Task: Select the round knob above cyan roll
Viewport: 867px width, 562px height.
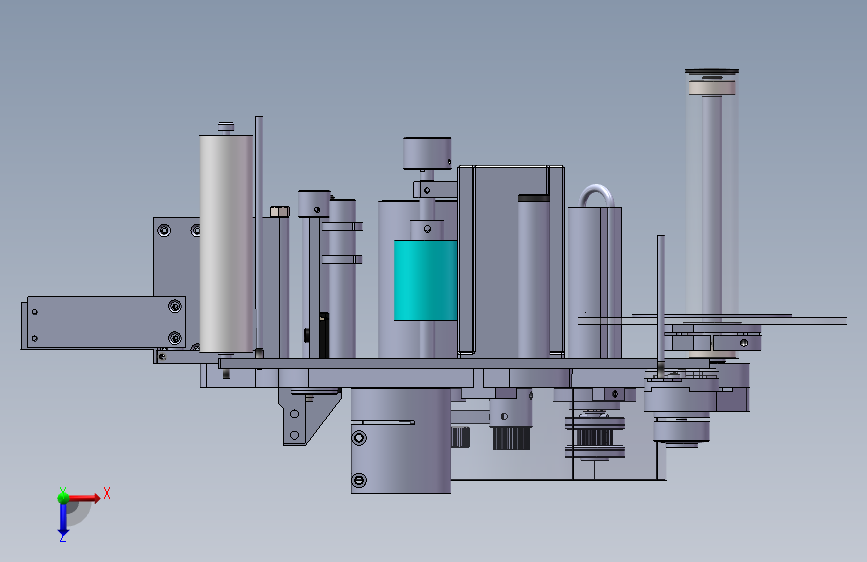Action: coord(427,153)
